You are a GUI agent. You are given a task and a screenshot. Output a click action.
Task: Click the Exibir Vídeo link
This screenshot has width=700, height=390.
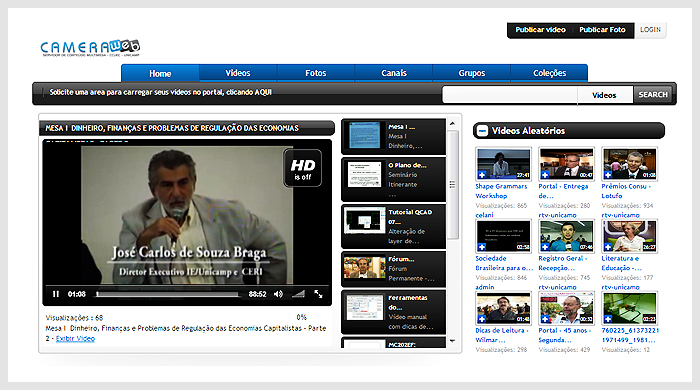click(75, 338)
